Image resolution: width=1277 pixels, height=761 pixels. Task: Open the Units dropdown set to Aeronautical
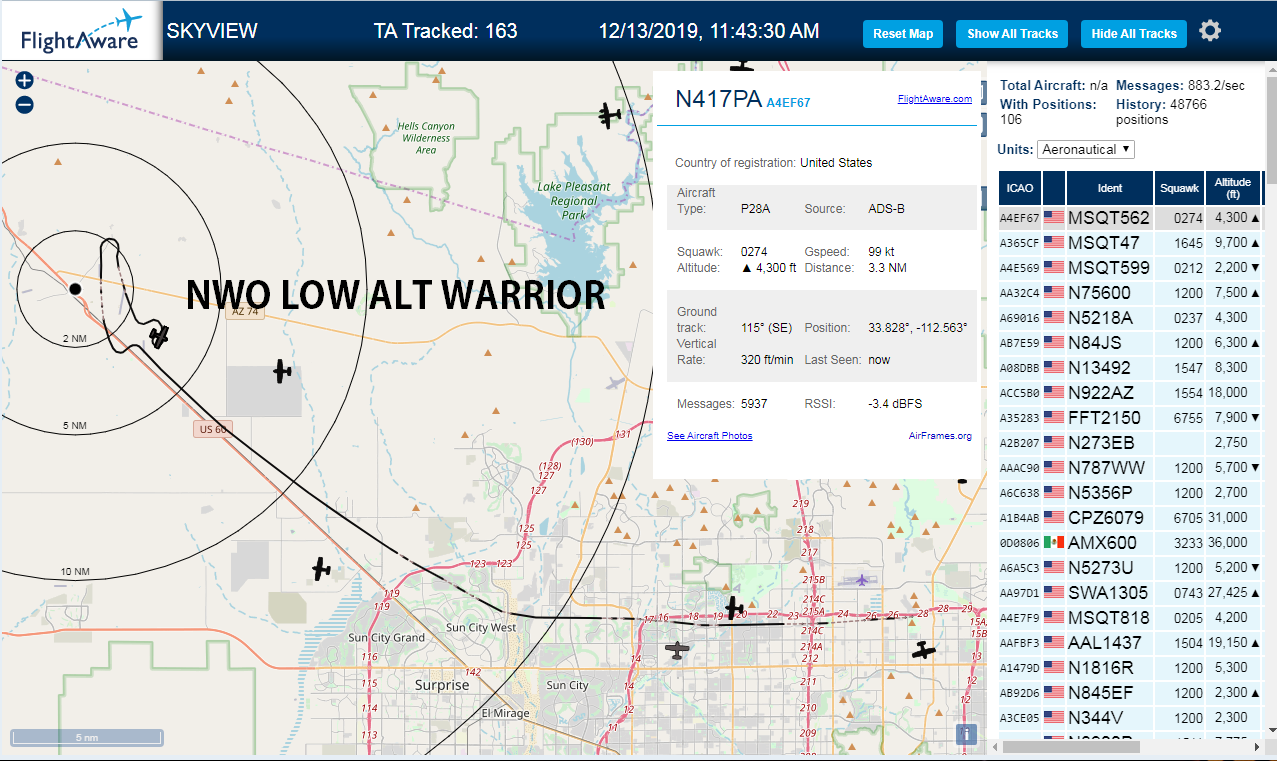coord(1086,149)
